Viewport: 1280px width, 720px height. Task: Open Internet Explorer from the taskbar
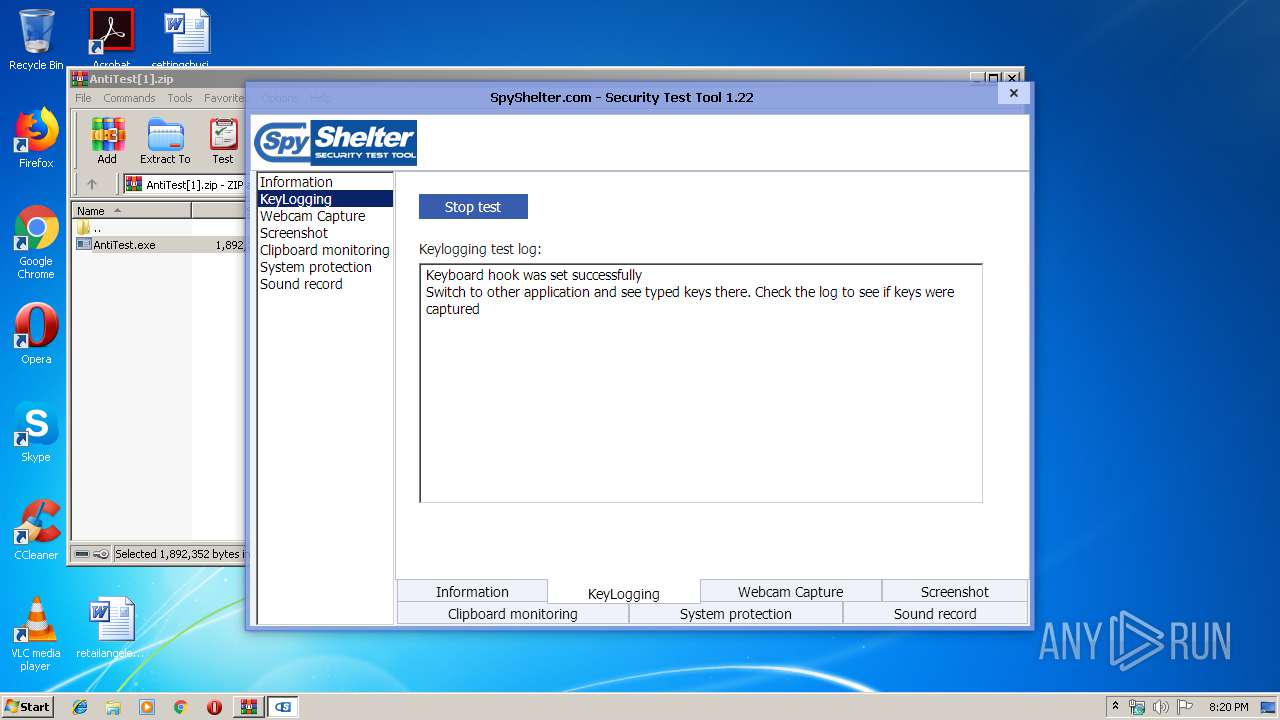[x=80, y=706]
